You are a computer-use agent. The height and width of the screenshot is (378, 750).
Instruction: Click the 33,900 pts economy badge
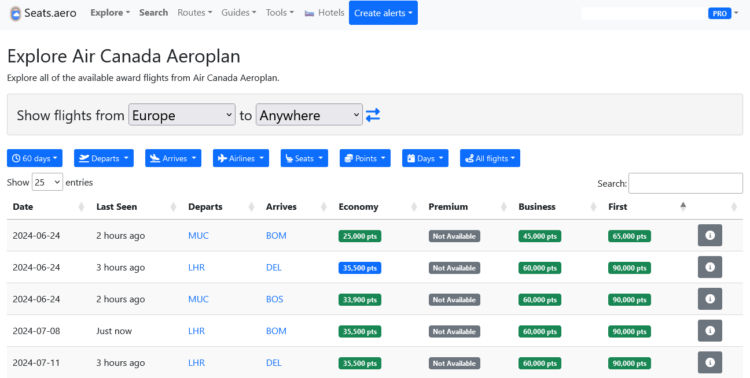pyautogui.click(x=360, y=300)
